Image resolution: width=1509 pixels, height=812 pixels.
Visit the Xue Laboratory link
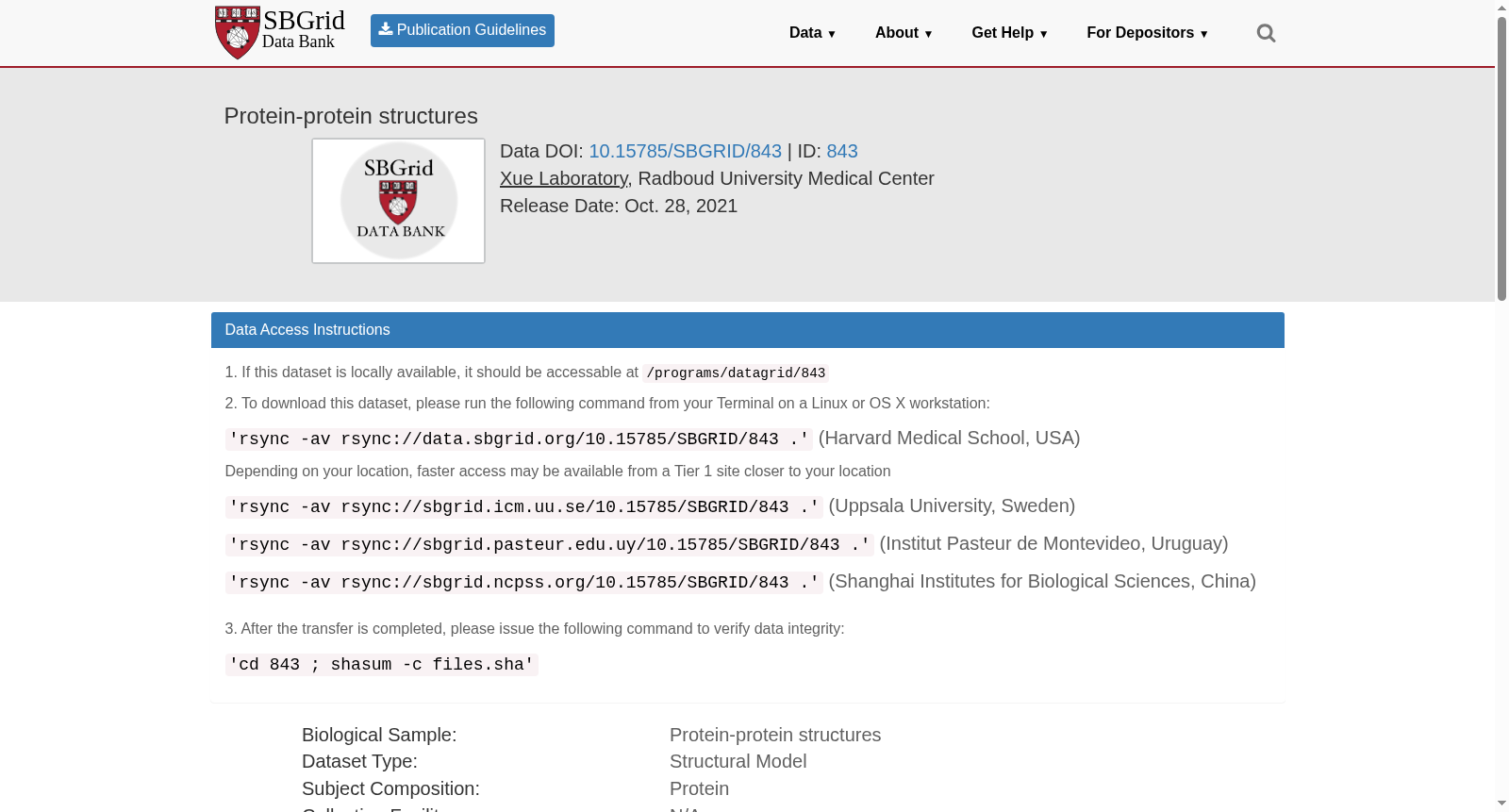(564, 178)
